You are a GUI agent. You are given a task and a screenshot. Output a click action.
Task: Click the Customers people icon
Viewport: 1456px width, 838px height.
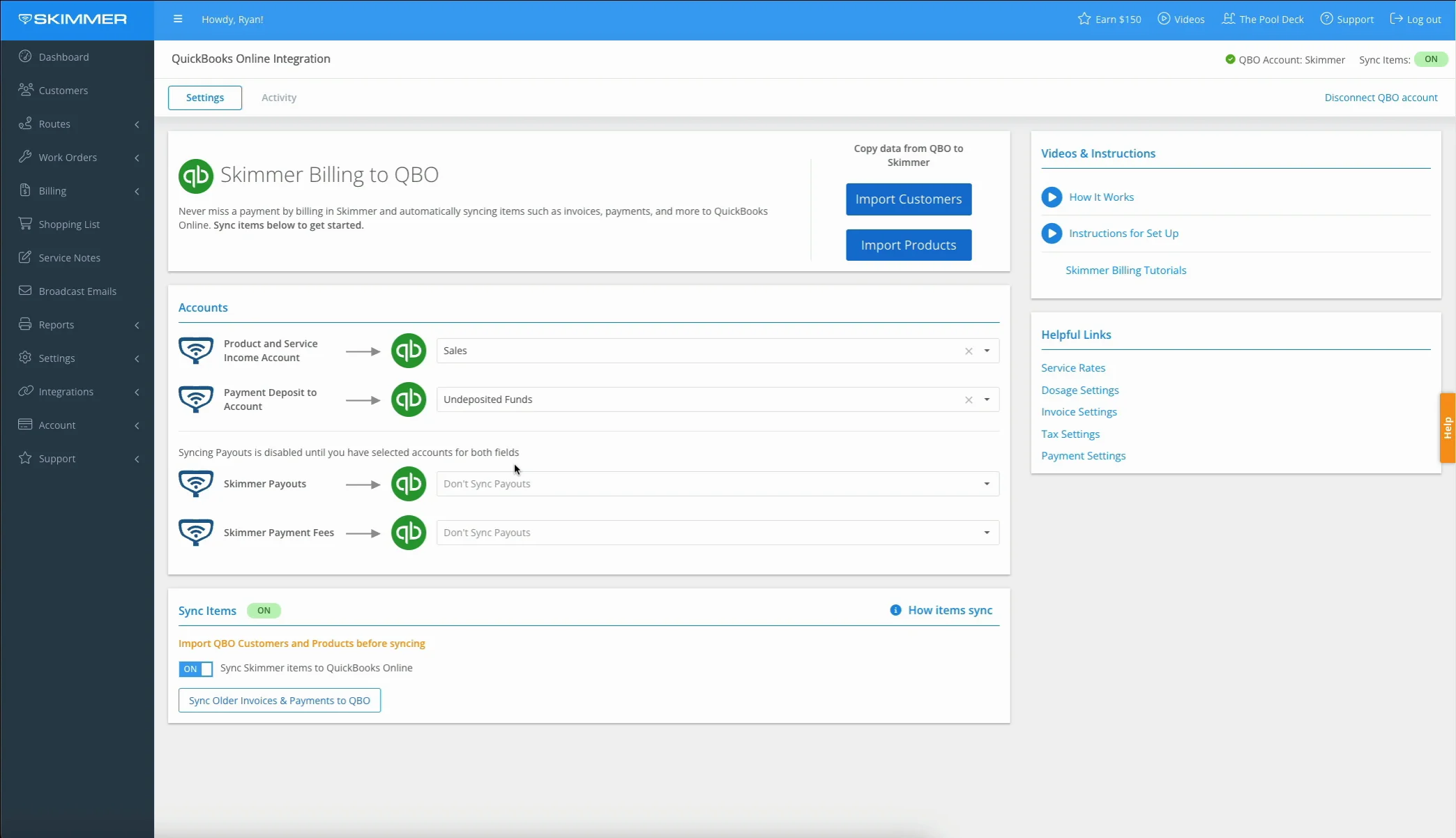(x=26, y=90)
